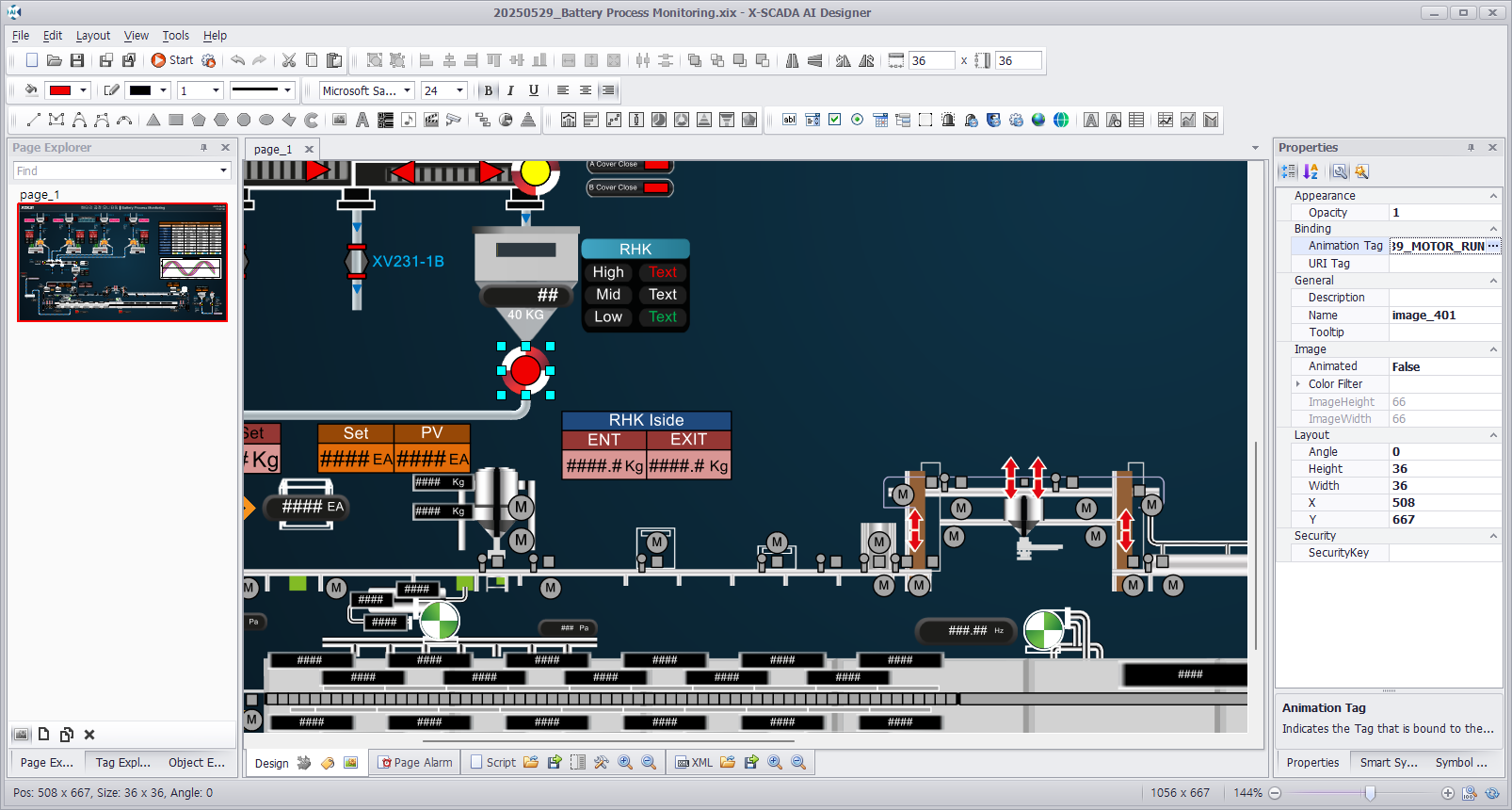
Task: Open the Layout menu
Action: pos(93,36)
